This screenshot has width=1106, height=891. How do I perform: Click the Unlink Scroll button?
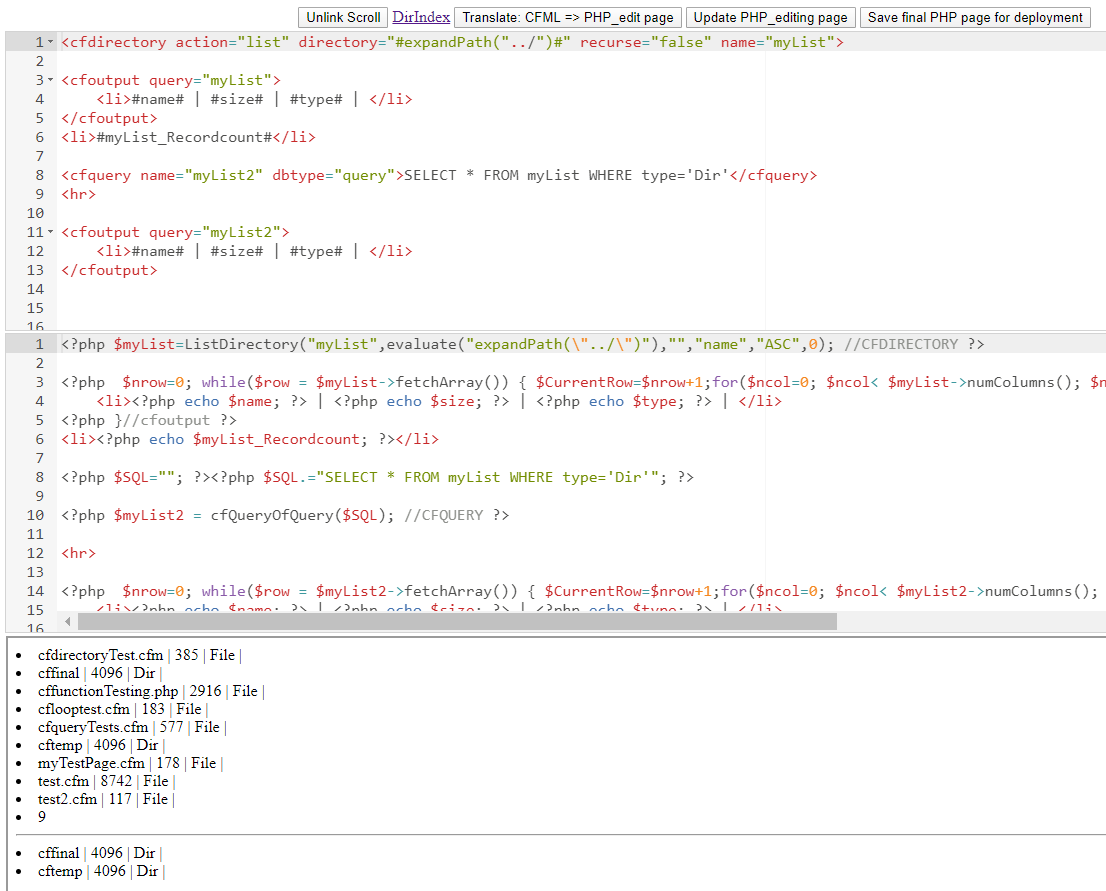coord(343,17)
